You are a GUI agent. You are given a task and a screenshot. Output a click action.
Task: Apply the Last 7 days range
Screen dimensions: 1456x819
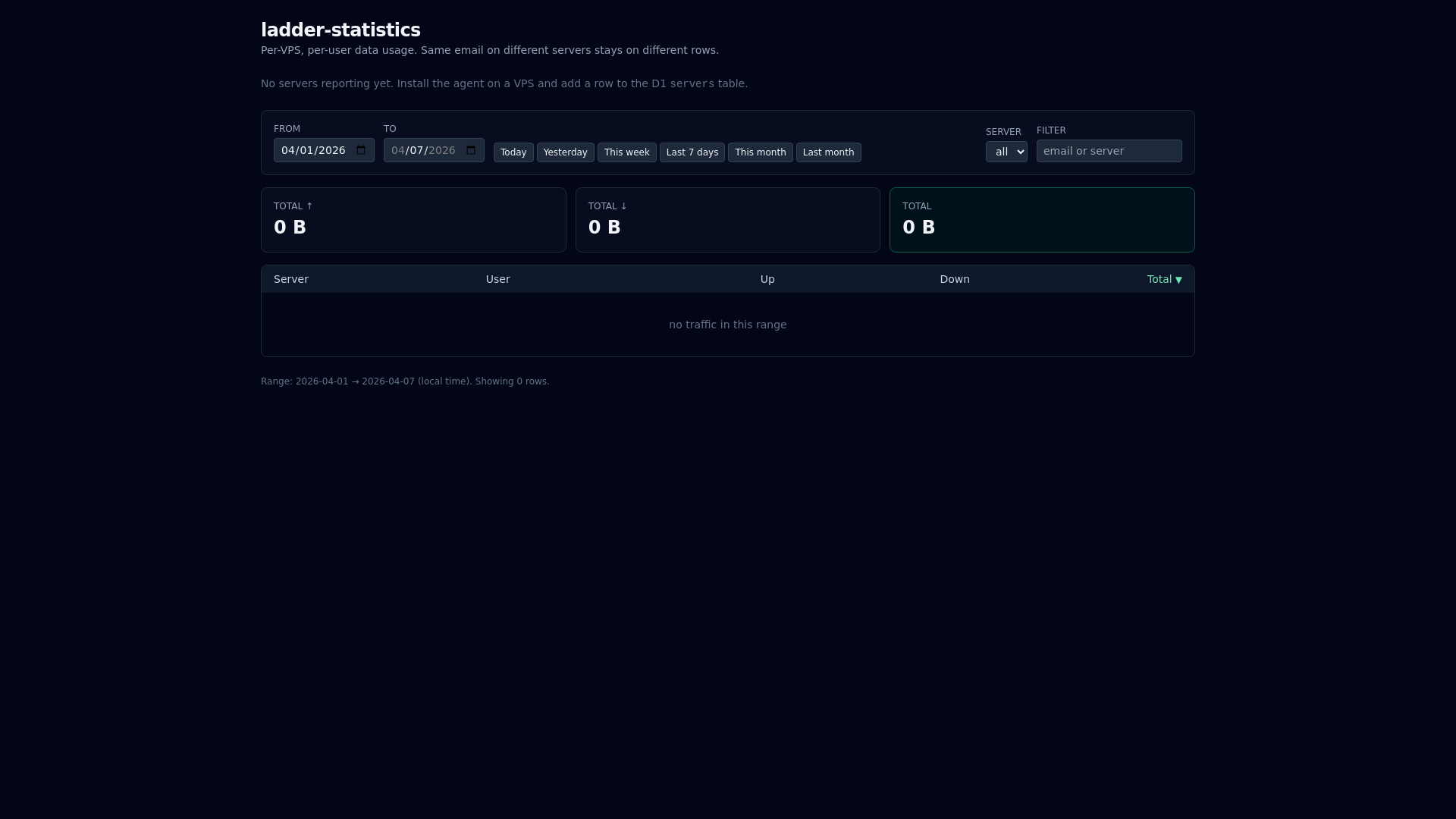(692, 152)
